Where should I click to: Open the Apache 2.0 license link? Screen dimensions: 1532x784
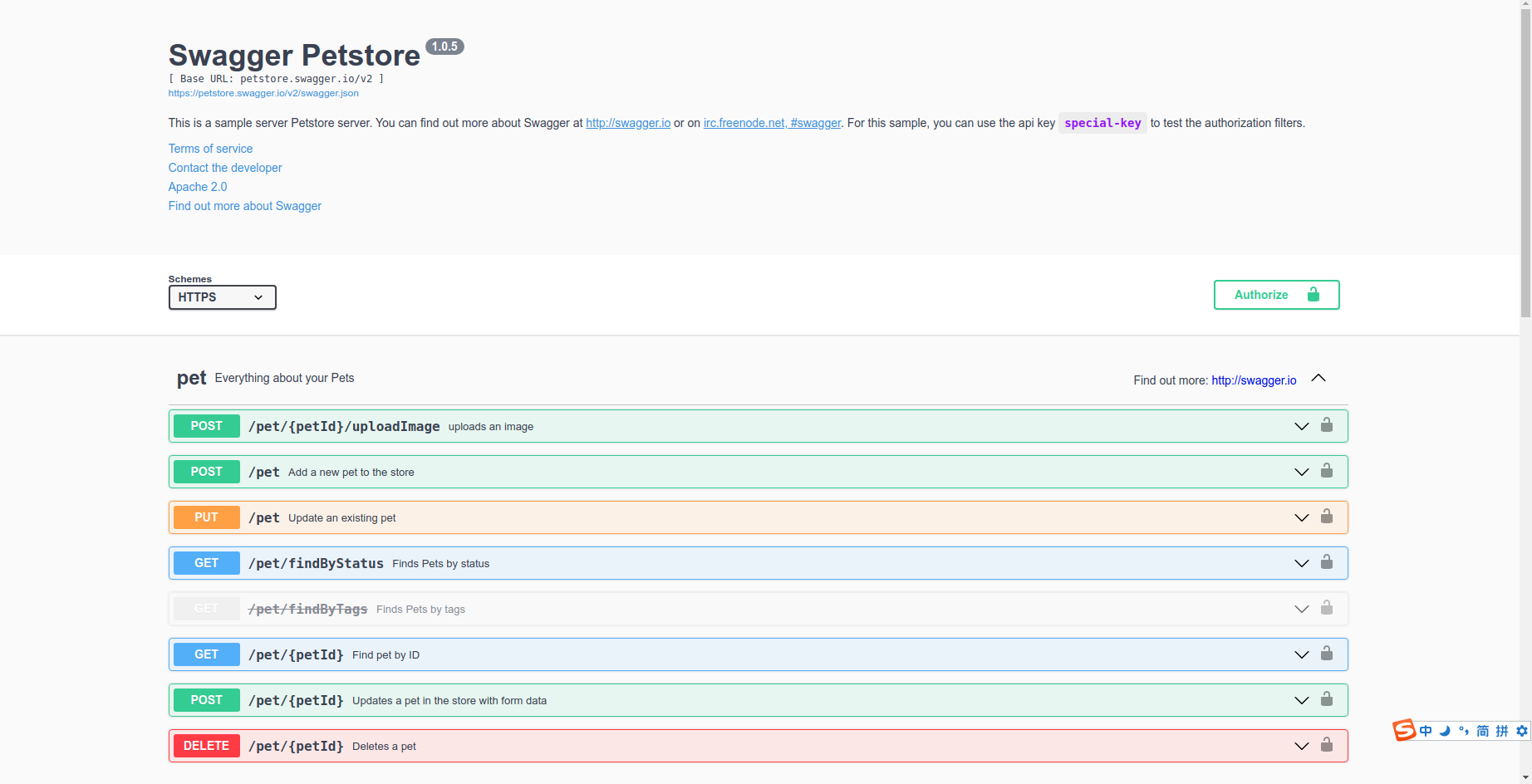pyautogui.click(x=198, y=187)
